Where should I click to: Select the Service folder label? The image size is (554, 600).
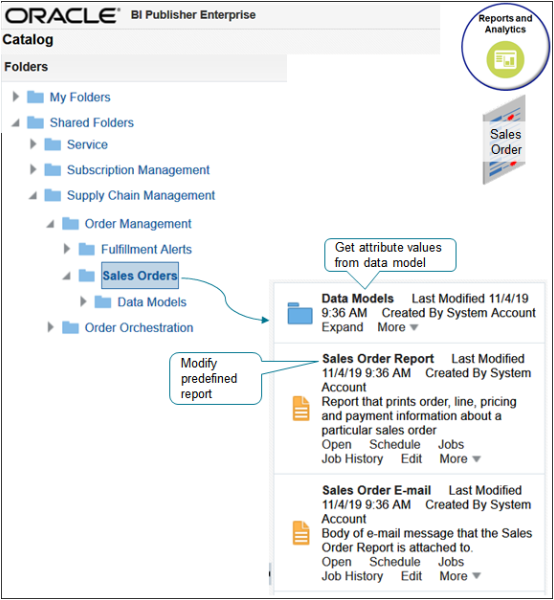[87, 145]
